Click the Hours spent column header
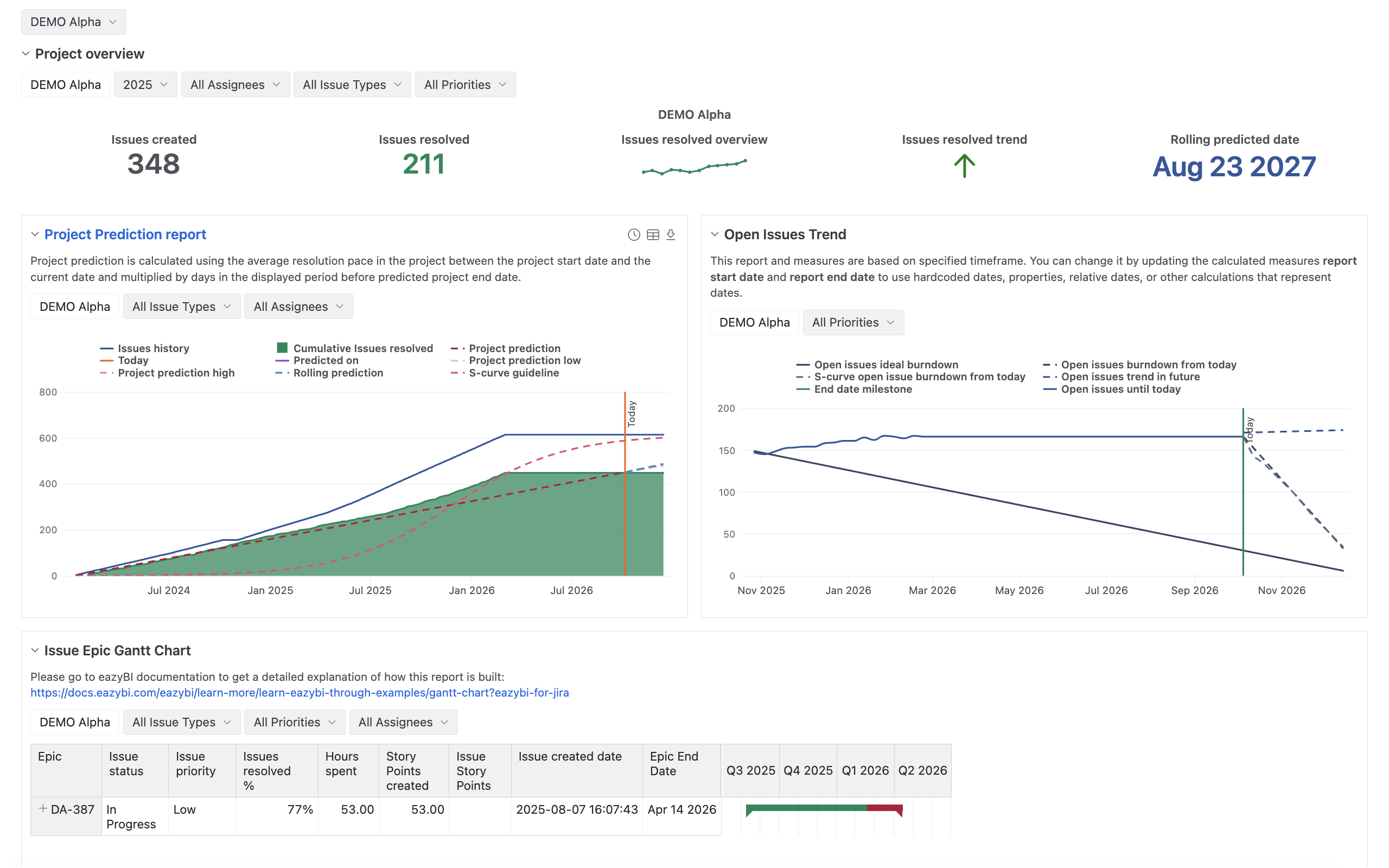Screen dimensions: 1389x868 [348, 770]
